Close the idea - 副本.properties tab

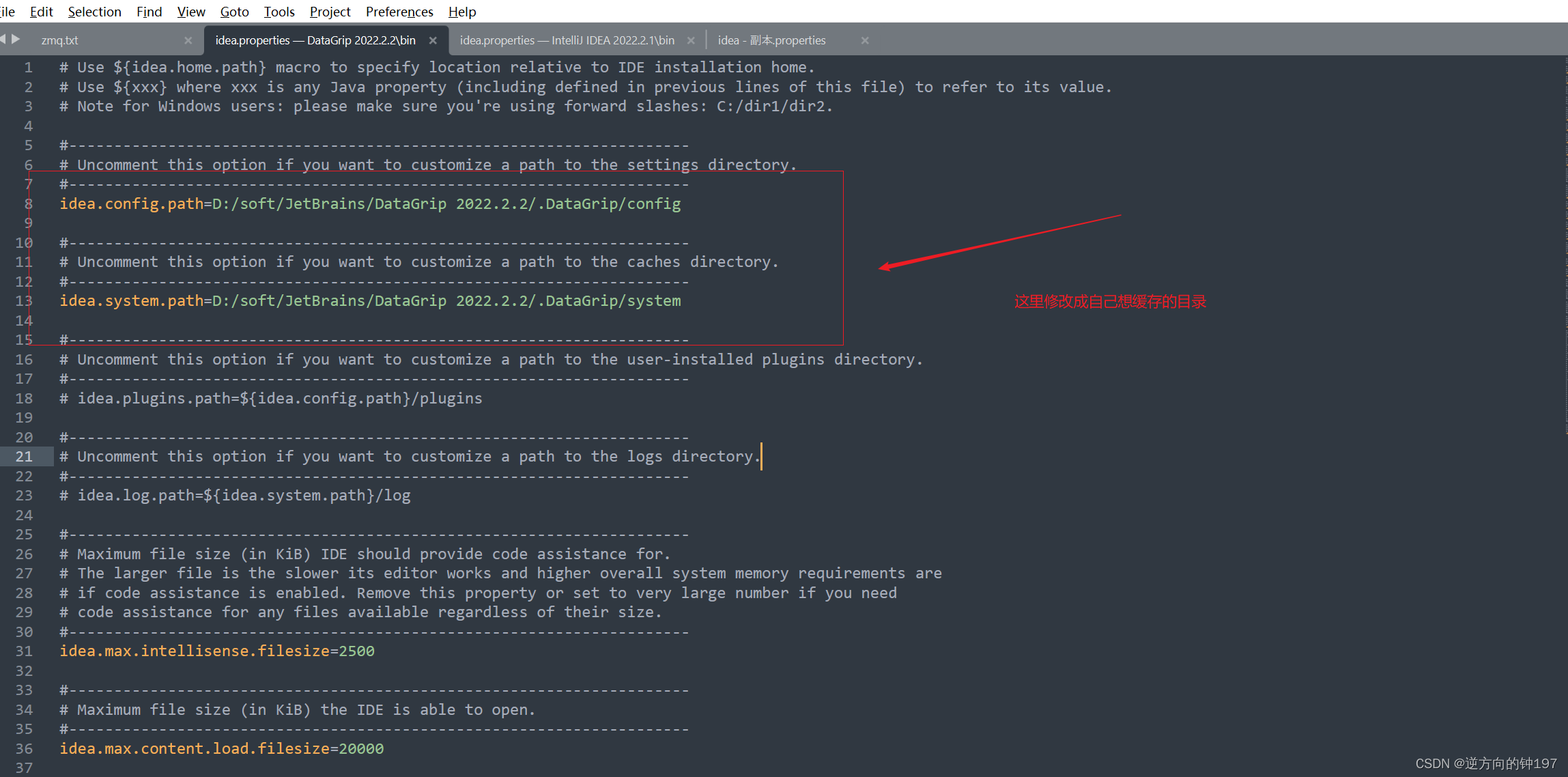(865, 40)
